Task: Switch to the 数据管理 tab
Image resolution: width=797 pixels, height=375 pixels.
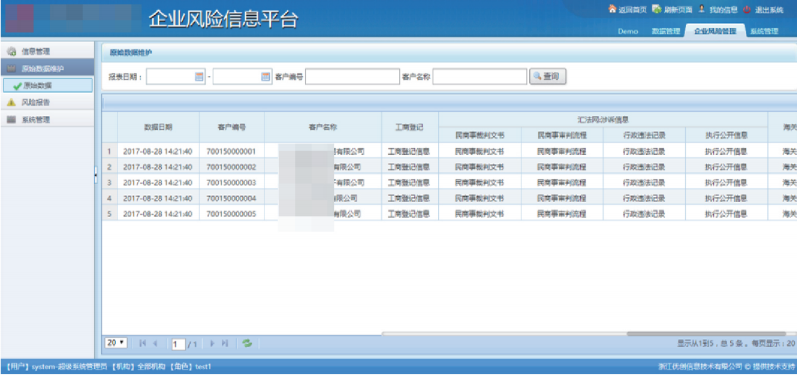Action: click(665, 31)
